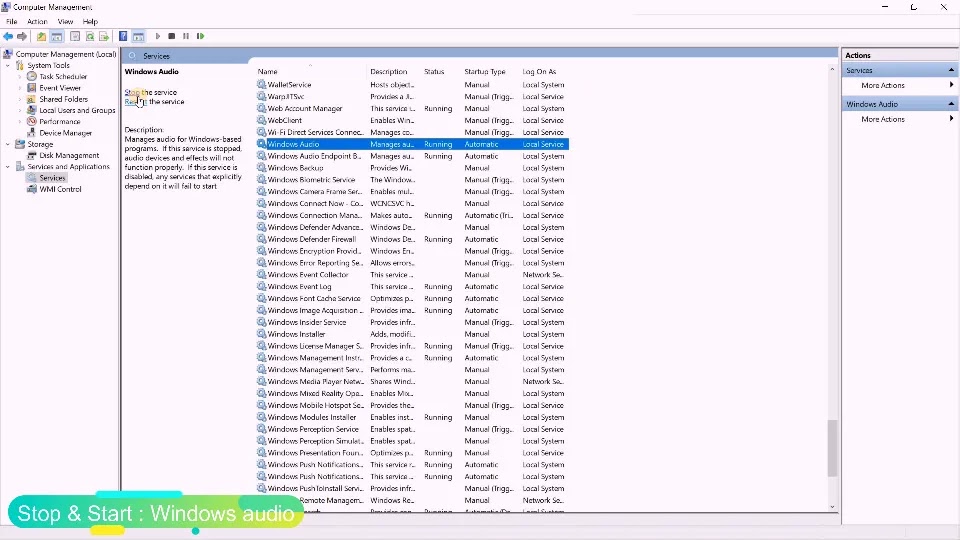Click the Up one level folder icon
960x540 pixels.
(x=41, y=36)
